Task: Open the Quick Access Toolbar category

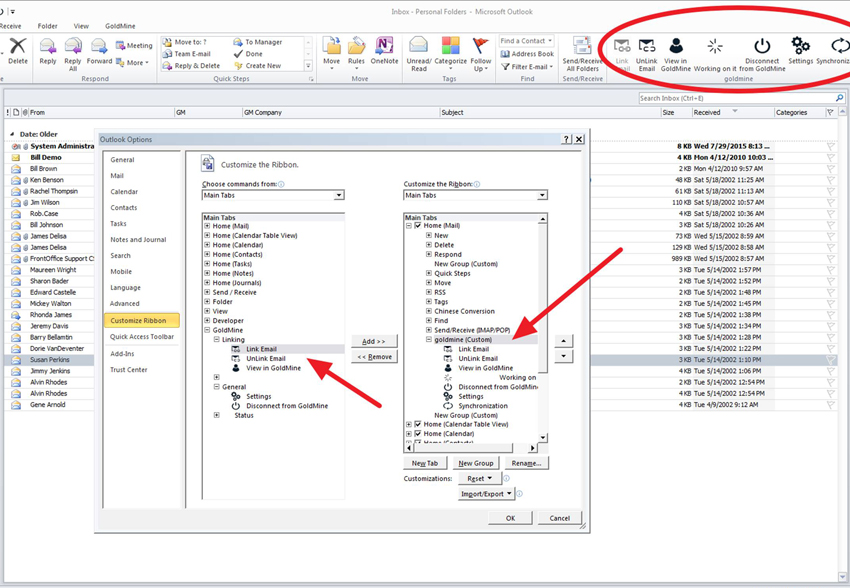Action: (142, 337)
